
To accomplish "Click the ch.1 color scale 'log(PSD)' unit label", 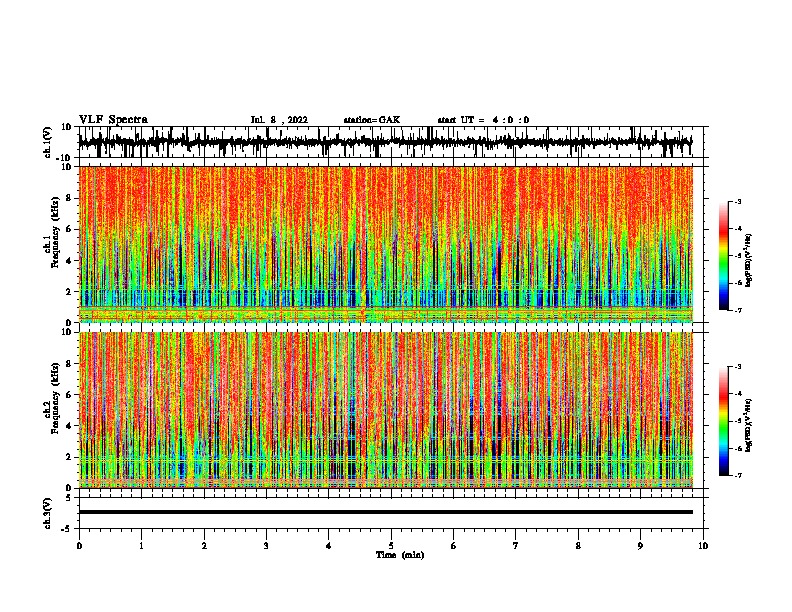I will (748, 260).
